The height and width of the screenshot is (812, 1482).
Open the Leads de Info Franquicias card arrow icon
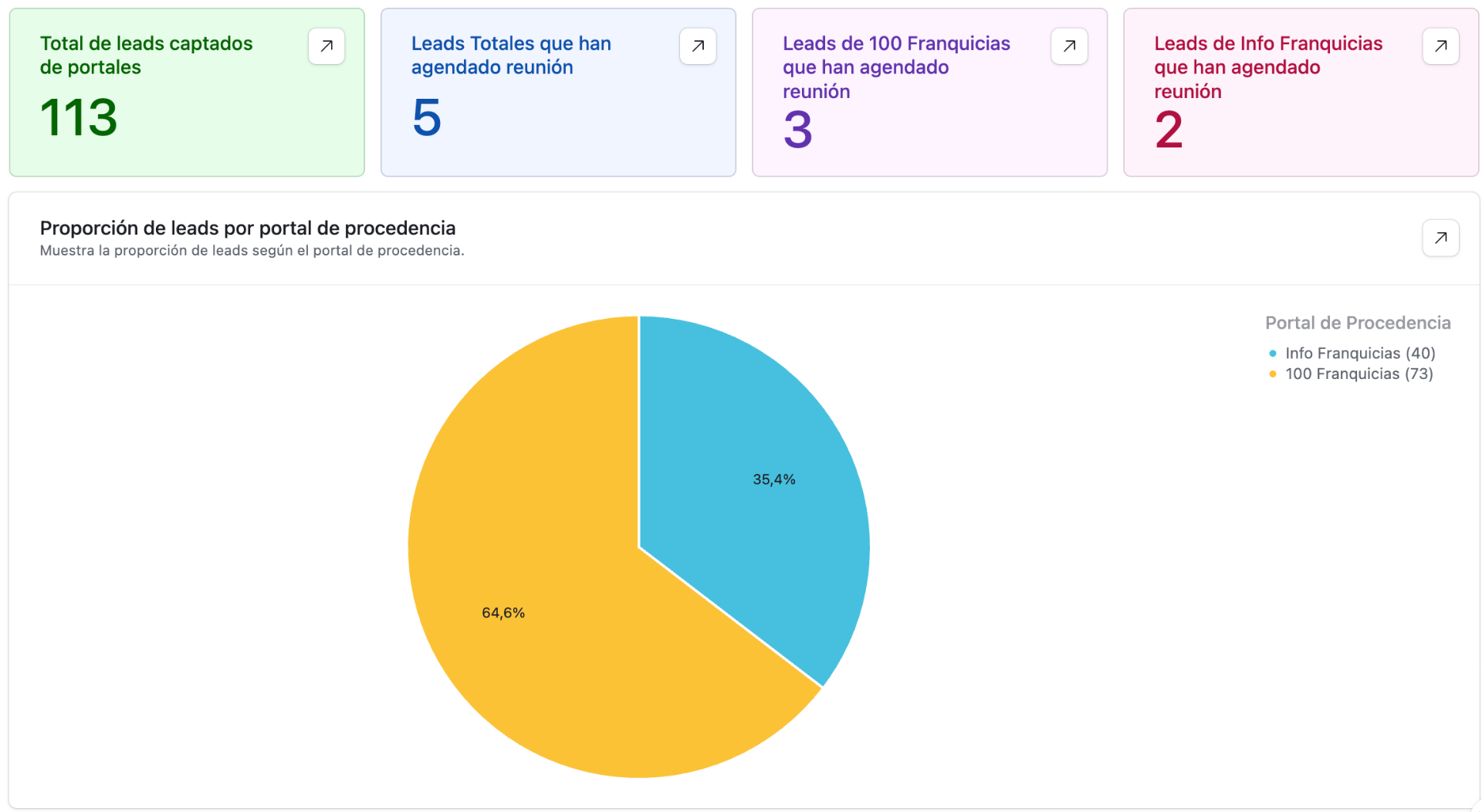[x=1440, y=46]
